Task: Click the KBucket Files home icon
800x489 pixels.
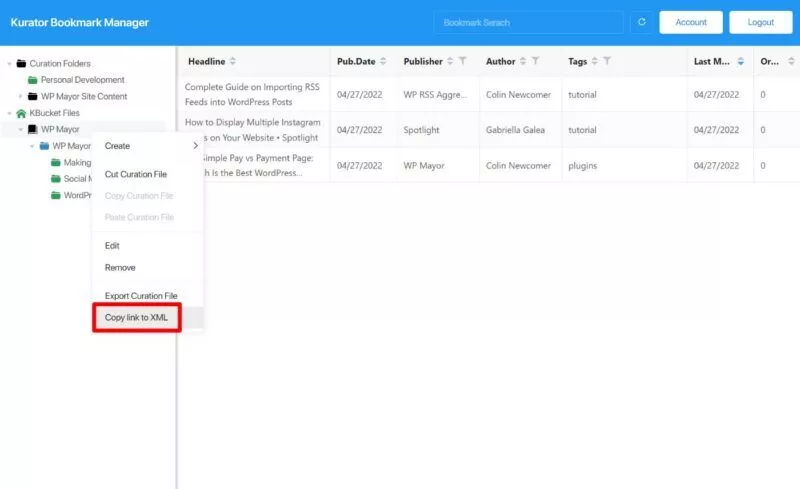Action: 21,113
